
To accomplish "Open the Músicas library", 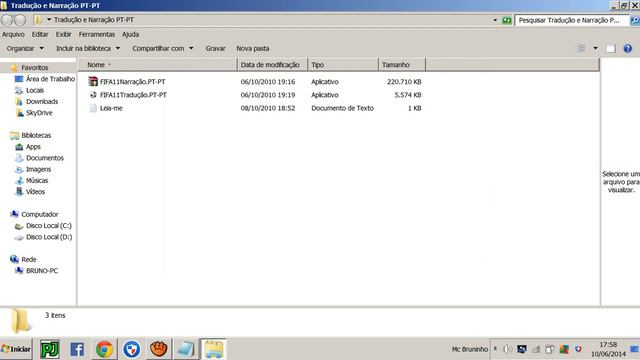I will coord(37,180).
